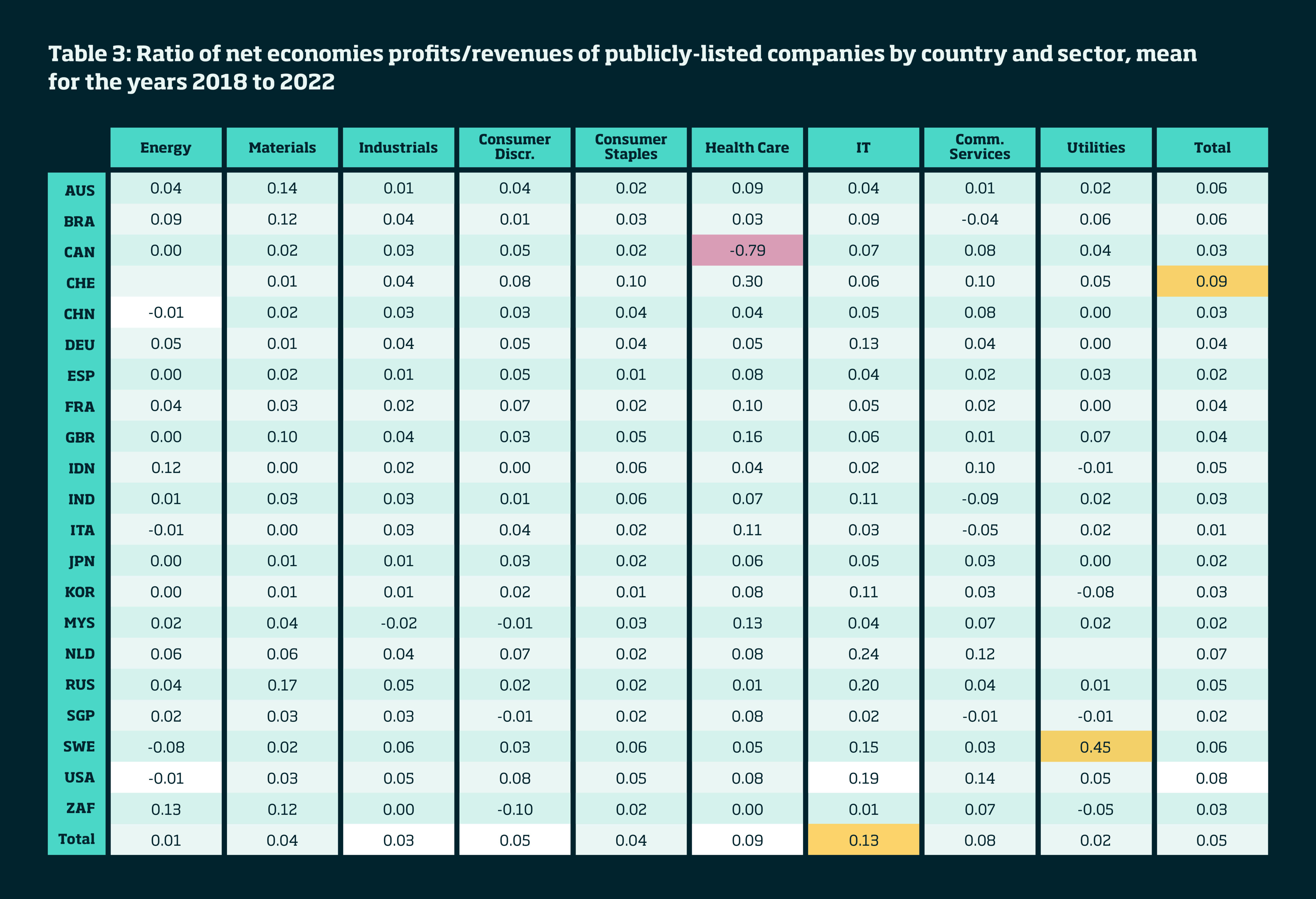Click the highlighted SWE Utilities value 0.45
Image resolution: width=1316 pixels, height=899 pixels.
[x=1096, y=747]
